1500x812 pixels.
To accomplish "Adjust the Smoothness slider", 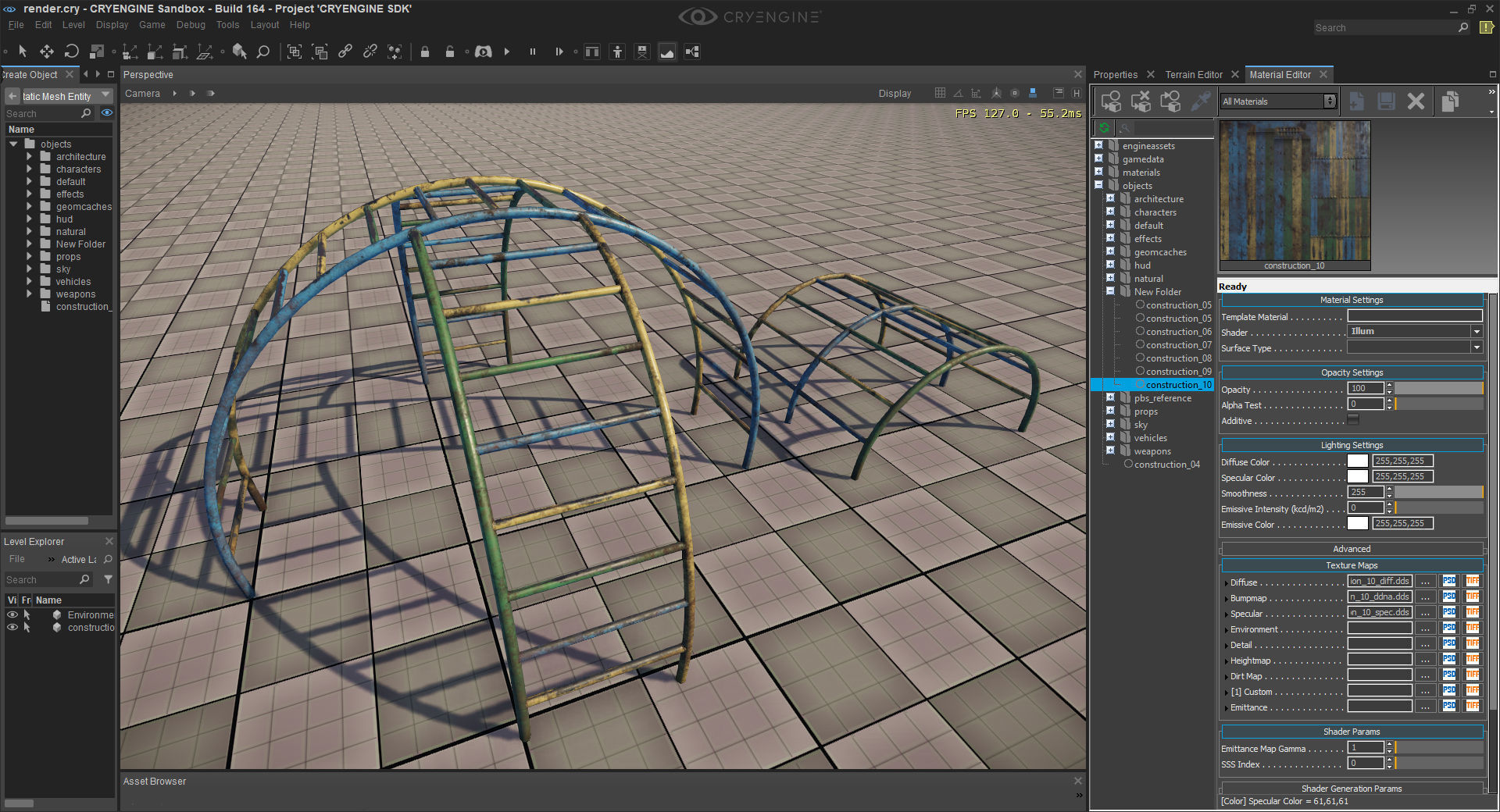I will (1439, 492).
